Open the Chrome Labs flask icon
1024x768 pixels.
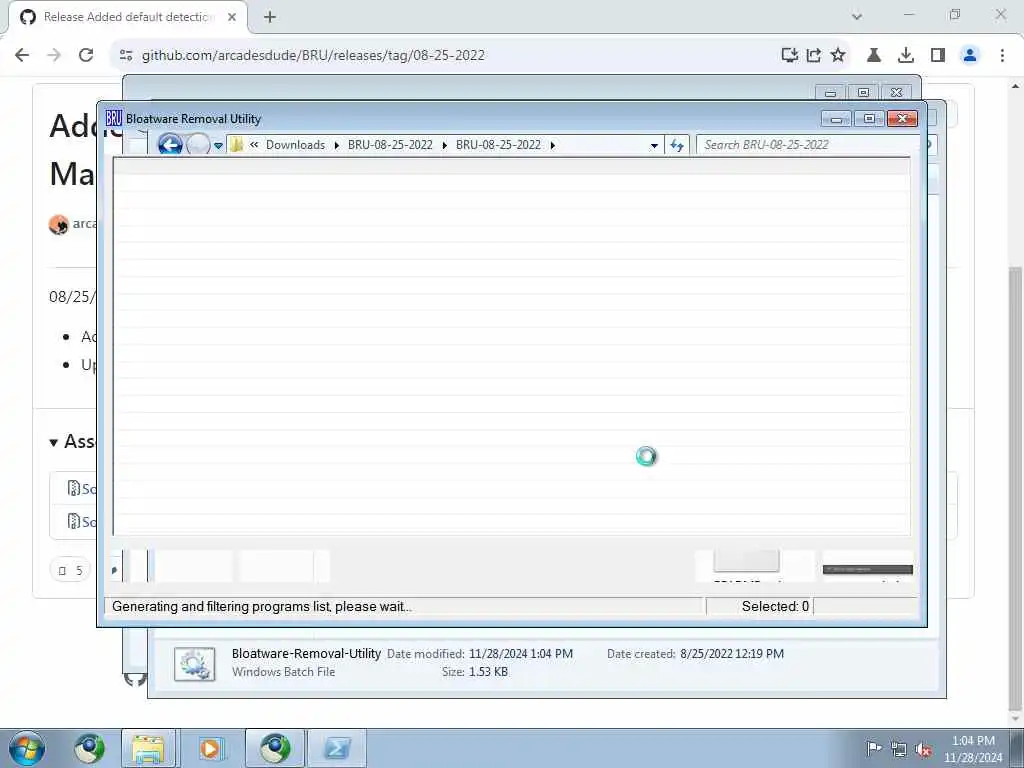point(874,55)
